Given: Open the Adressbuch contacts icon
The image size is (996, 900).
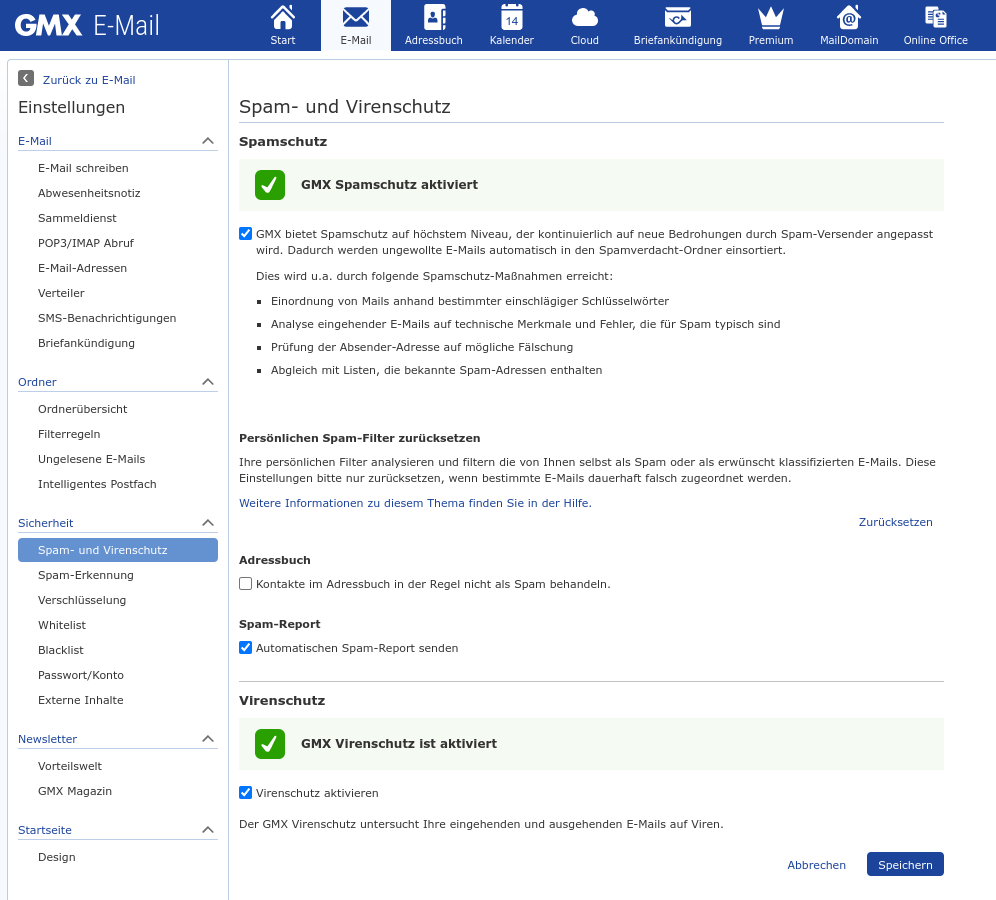Looking at the screenshot, I should 434,18.
